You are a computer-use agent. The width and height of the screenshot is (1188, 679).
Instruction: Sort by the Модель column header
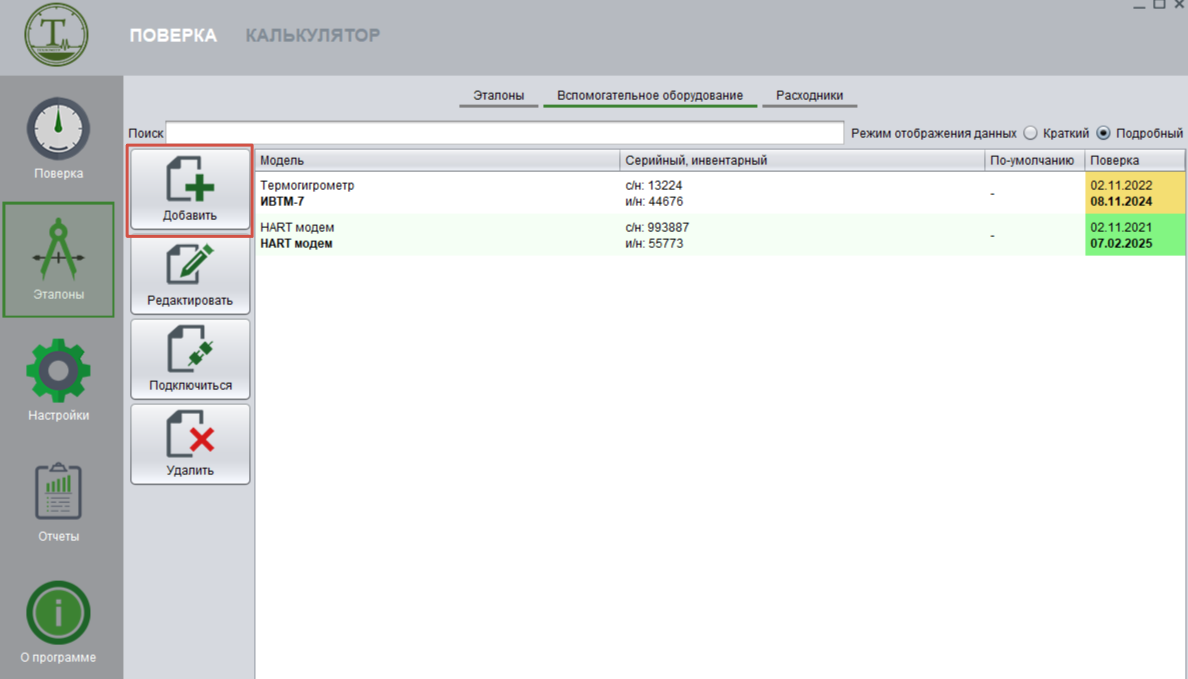[437, 160]
